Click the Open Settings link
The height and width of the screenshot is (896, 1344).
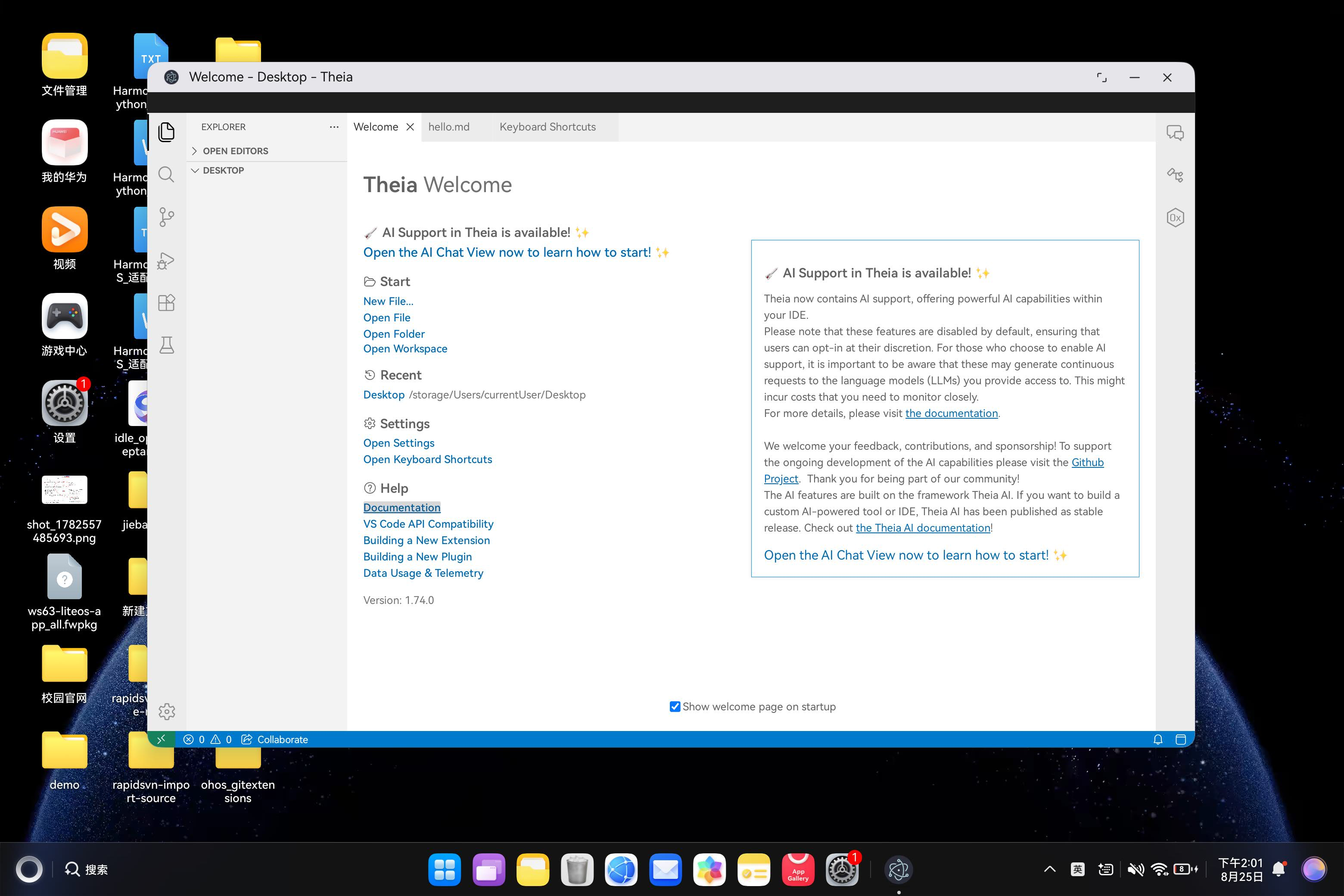[x=399, y=443]
